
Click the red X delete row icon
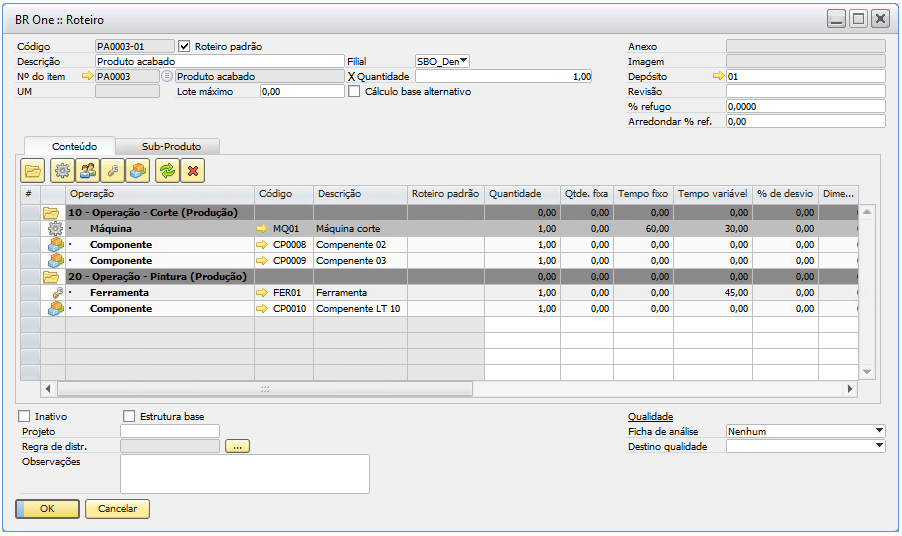tap(193, 171)
